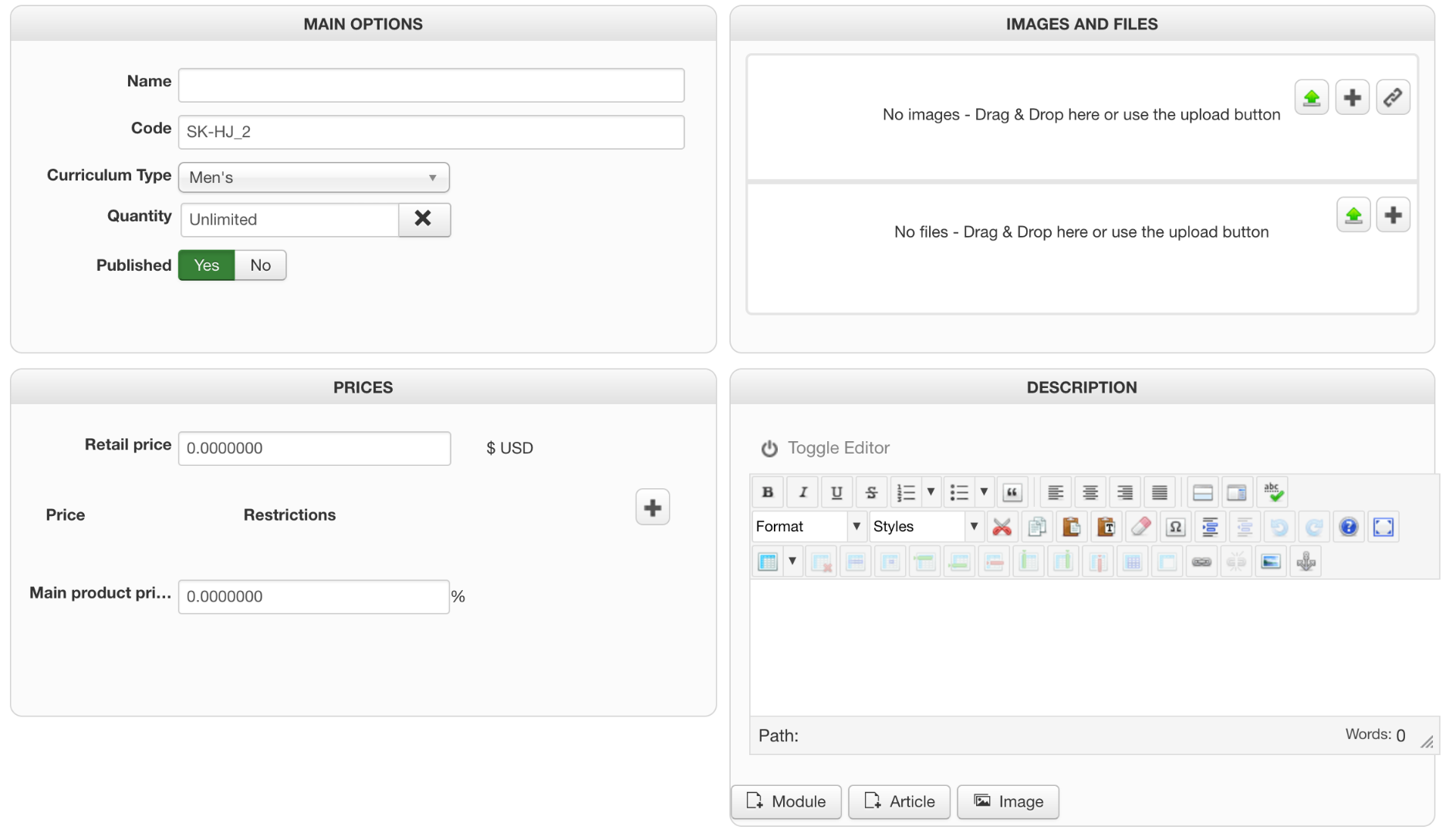Image resolution: width=1456 pixels, height=833 pixels.
Task: Set Published to Yes
Action: point(207,265)
